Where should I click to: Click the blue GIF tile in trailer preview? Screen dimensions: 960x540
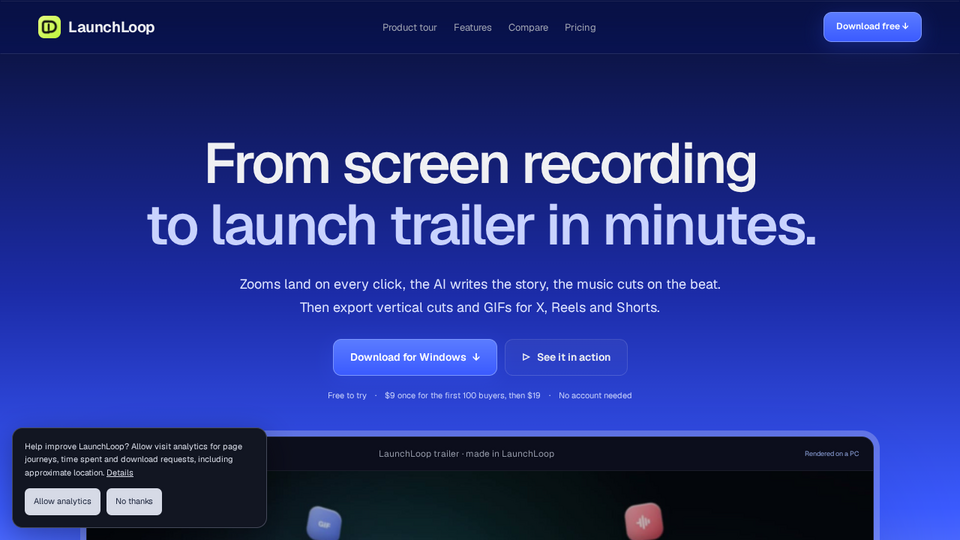[x=324, y=523]
